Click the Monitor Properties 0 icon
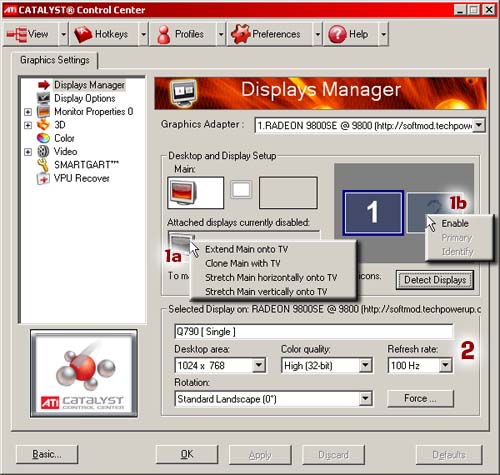This screenshot has width=500, height=475. [x=43, y=111]
